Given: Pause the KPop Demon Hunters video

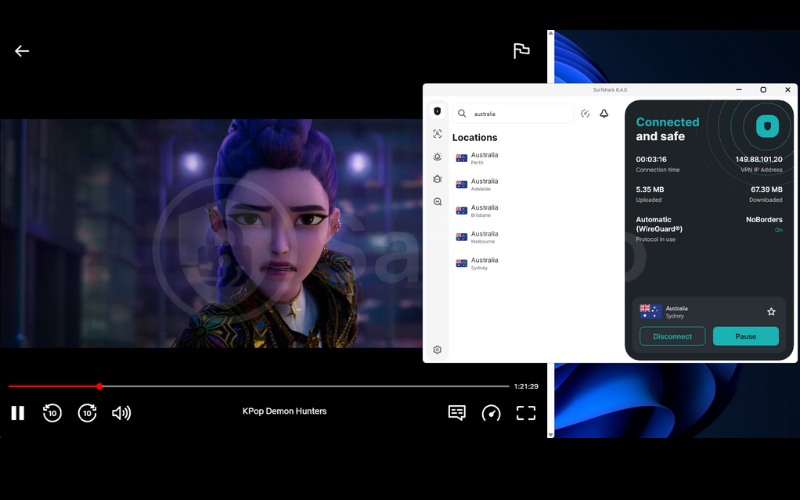Looking at the screenshot, I should (x=18, y=413).
